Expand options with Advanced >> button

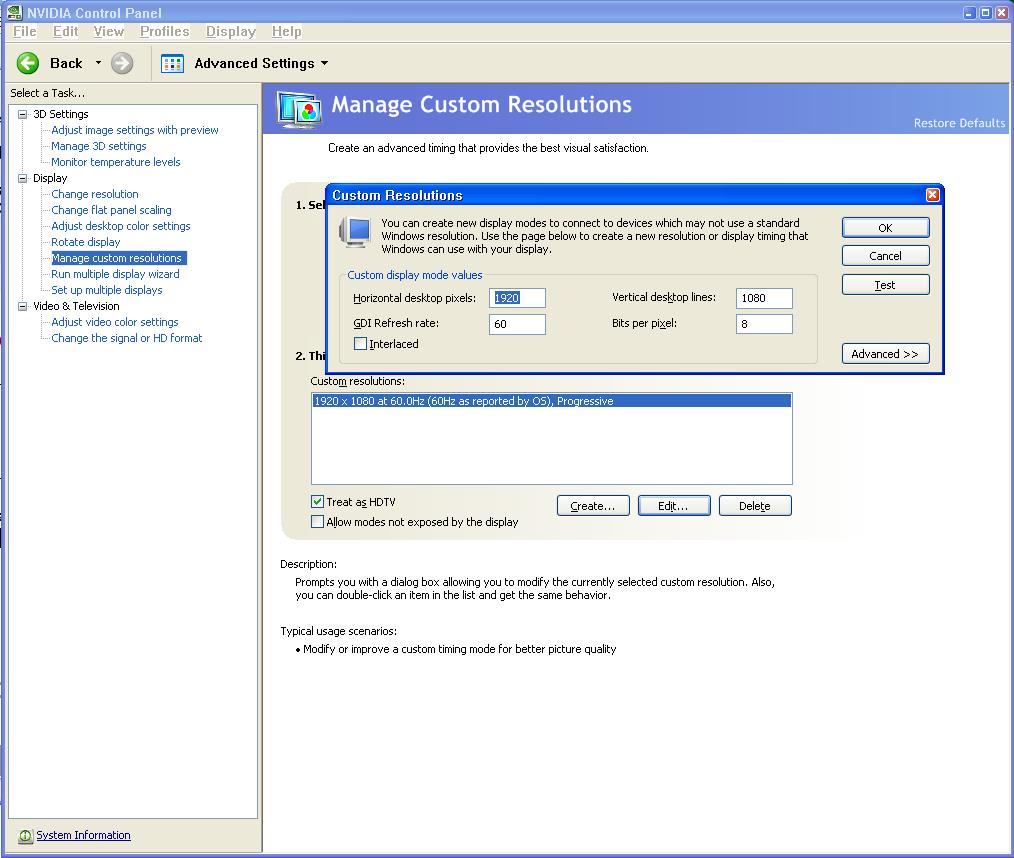[885, 354]
